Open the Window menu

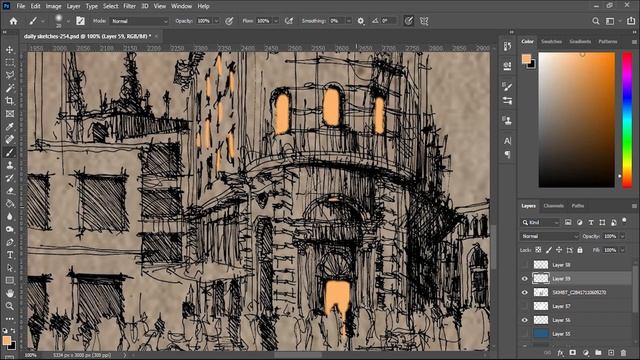(x=181, y=6)
